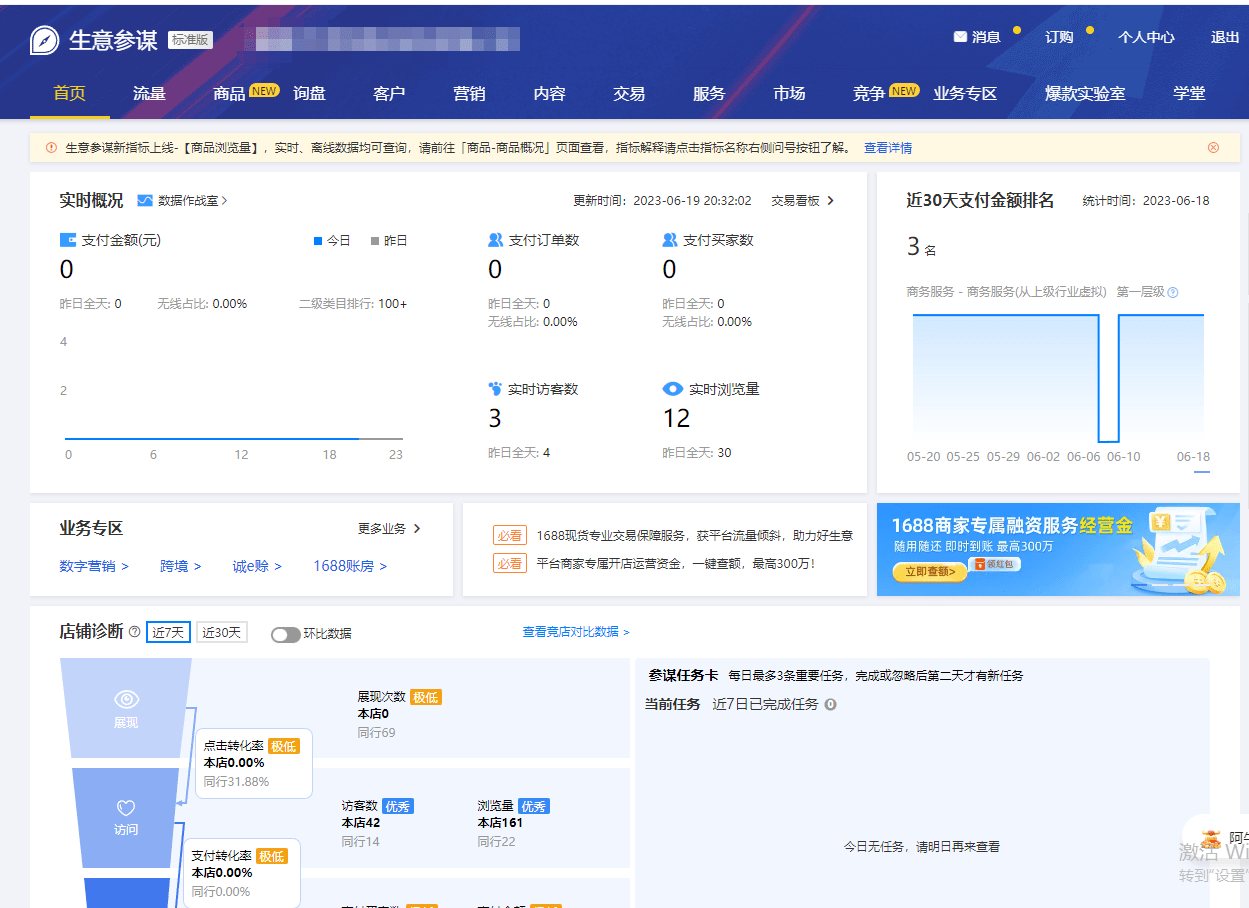Click the 消息 envelope icon
This screenshot has height=908, width=1249.
pos(960,37)
